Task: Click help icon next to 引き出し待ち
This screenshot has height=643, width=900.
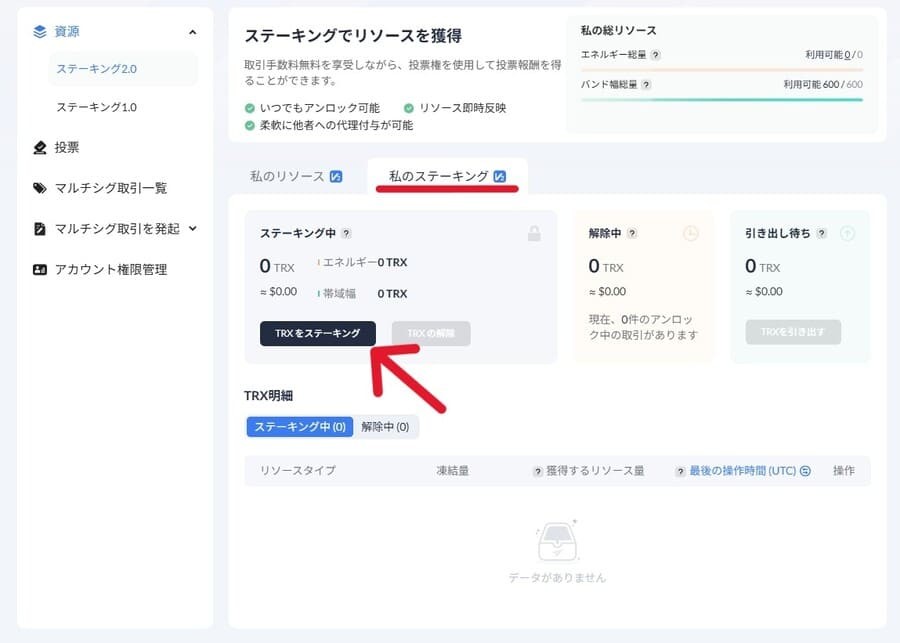Action: (x=822, y=233)
